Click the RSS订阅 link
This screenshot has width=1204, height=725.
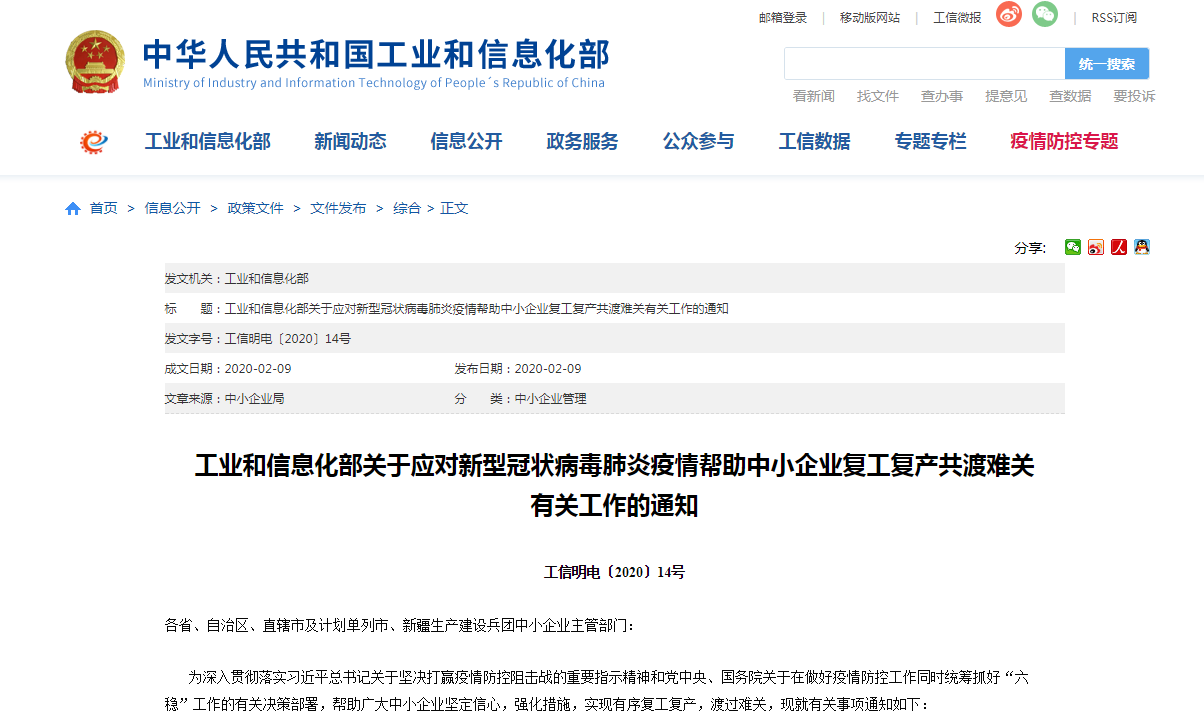click(1114, 18)
